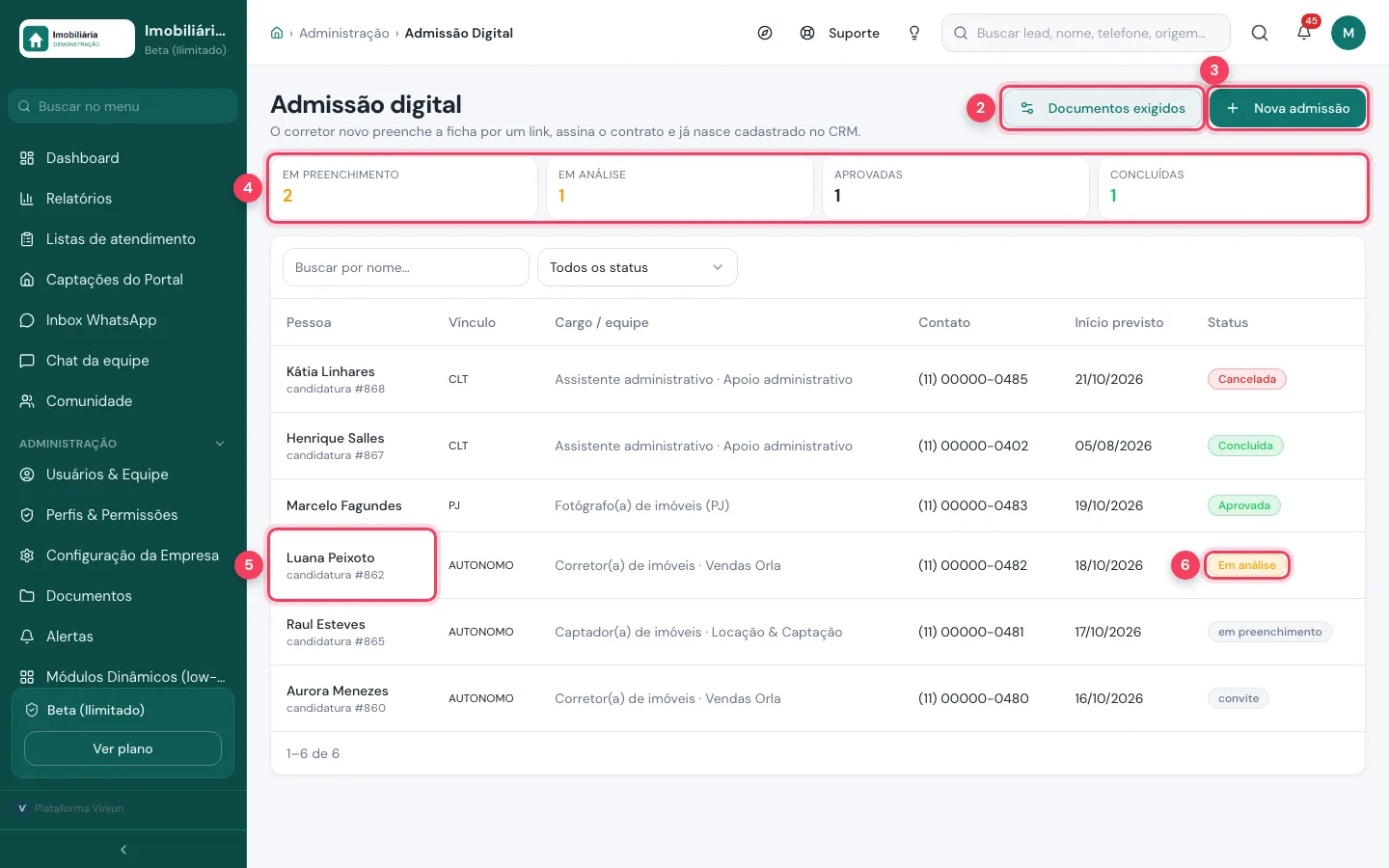Open Chat da equipe

(x=123, y=361)
